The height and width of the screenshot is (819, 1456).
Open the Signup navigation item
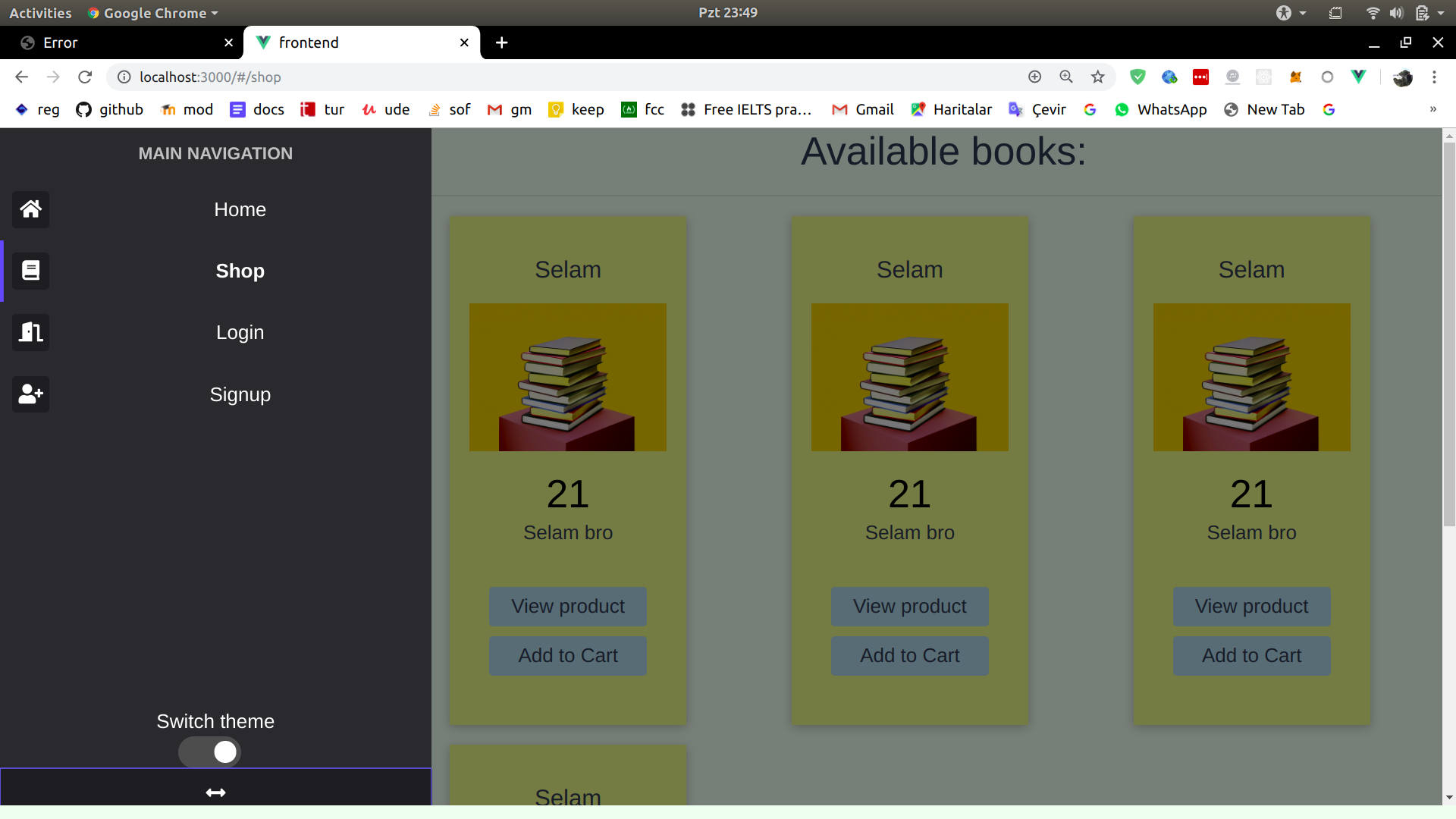click(240, 394)
